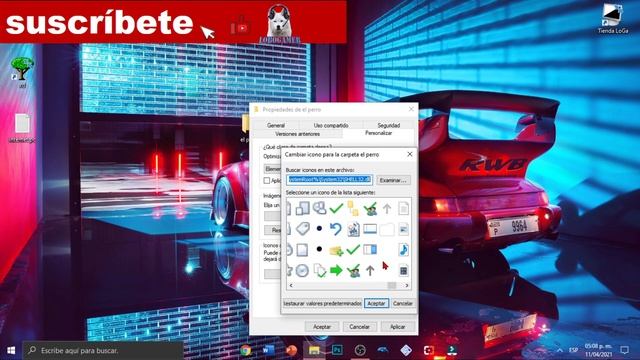Open File Explorer from taskbar
This screenshot has height=360, width=640.
pyautogui.click(x=314, y=350)
